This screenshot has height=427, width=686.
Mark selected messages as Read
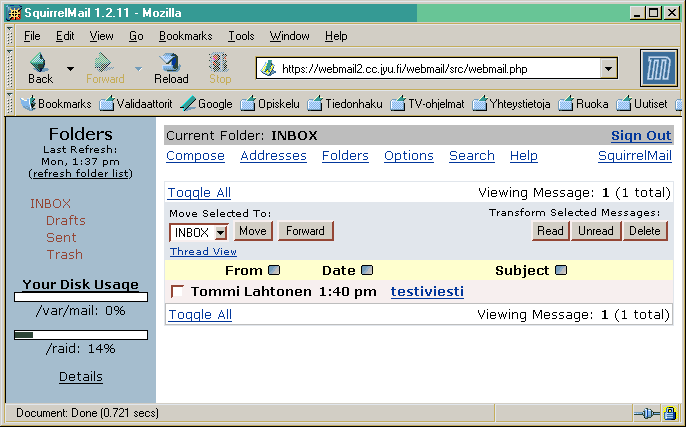[x=550, y=231]
